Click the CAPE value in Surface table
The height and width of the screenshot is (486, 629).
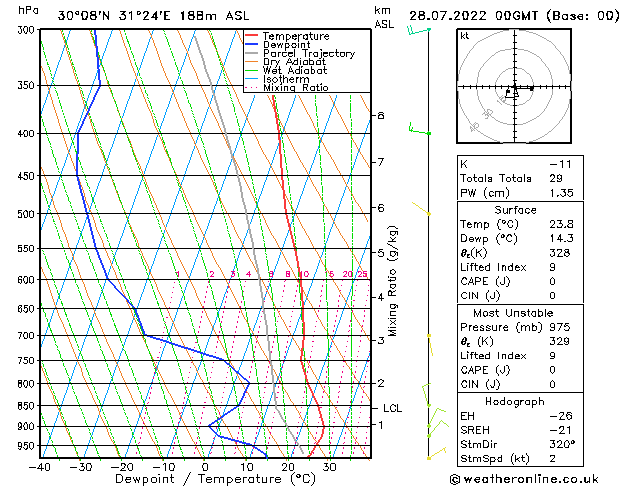coord(552,281)
